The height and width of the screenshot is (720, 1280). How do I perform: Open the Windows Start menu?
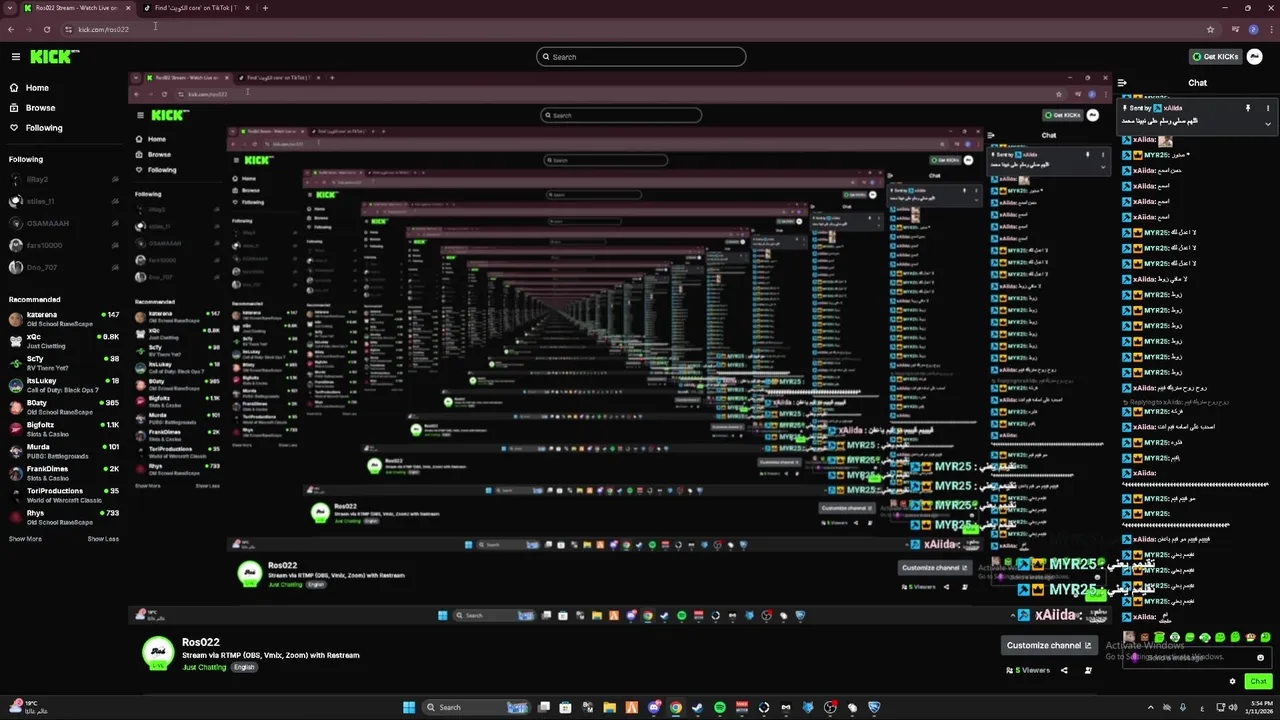tap(409, 707)
